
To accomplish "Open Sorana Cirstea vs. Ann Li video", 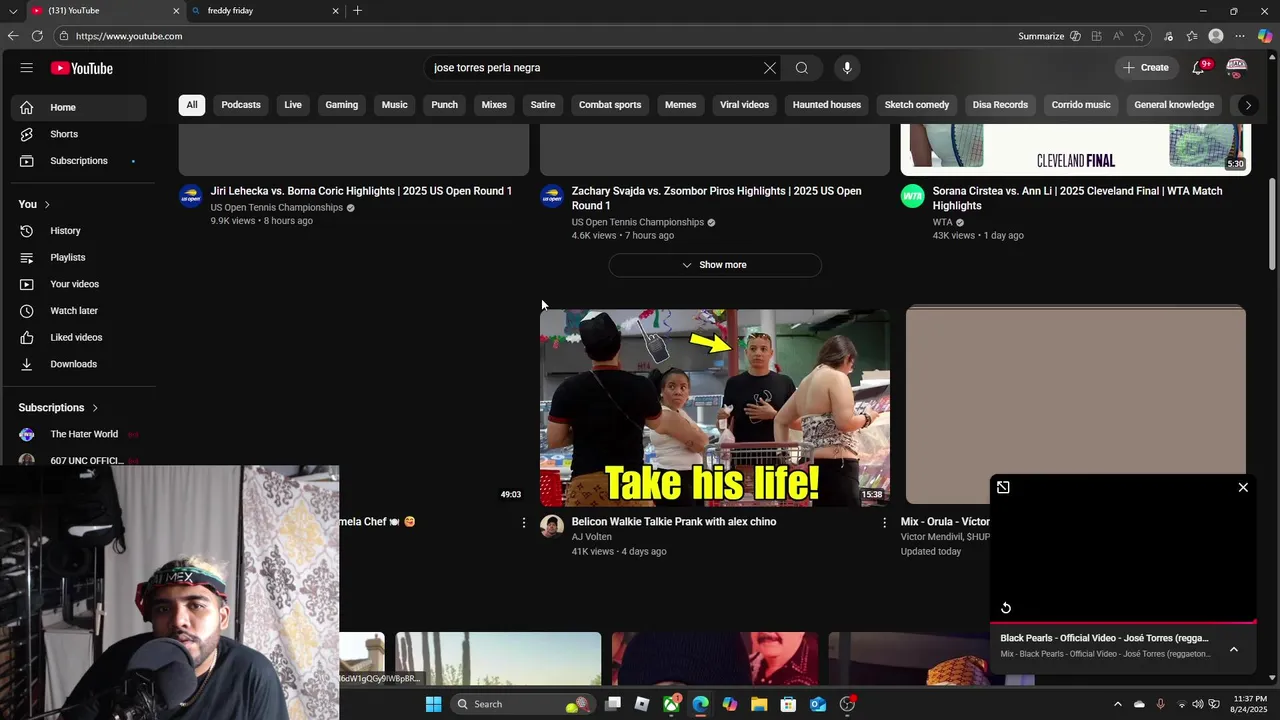I will (1077, 198).
